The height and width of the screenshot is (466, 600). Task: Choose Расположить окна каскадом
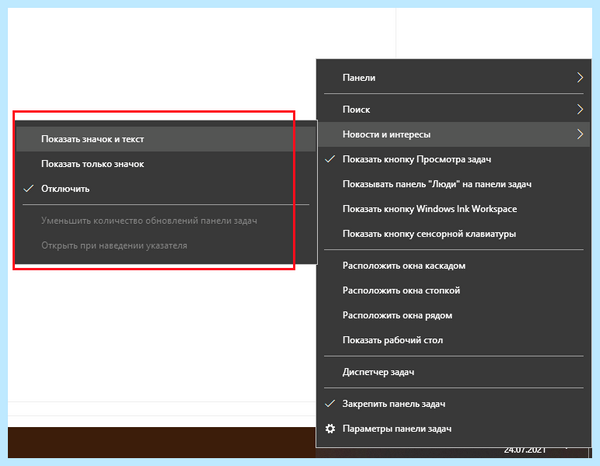tap(454, 266)
